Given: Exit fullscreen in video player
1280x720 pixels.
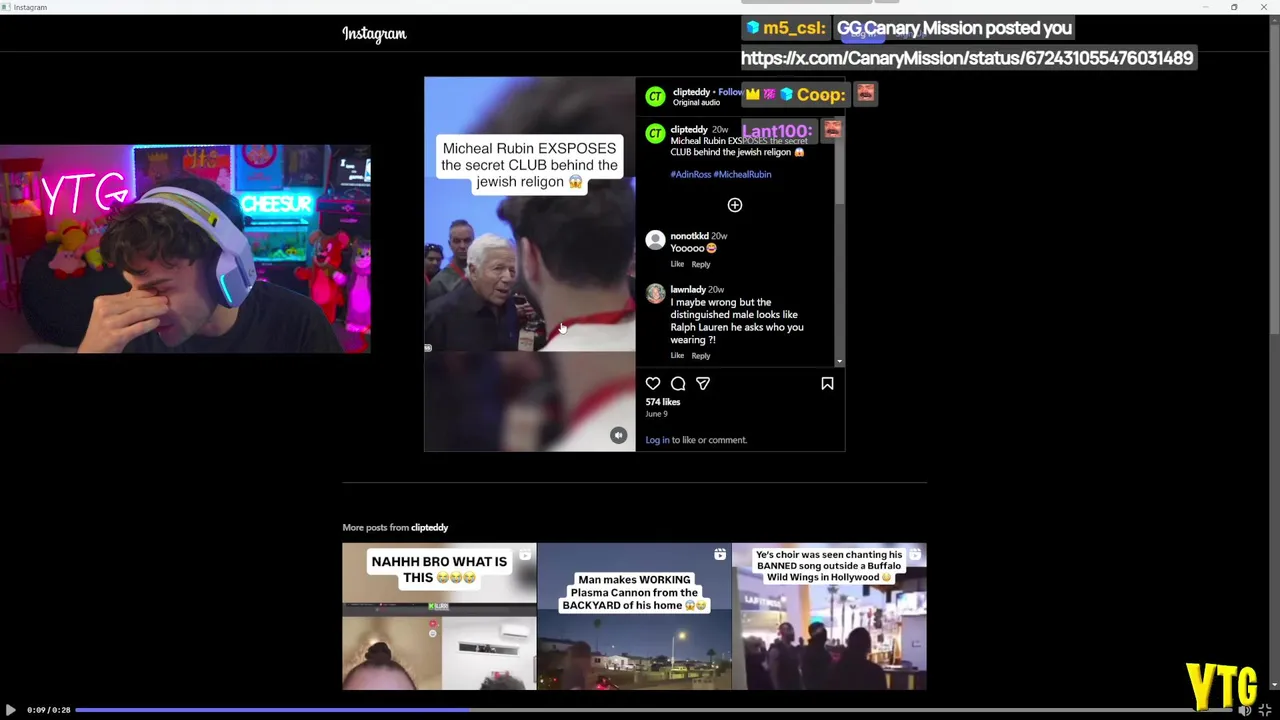Looking at the screenshot, I should click(x=1265, y=710).
